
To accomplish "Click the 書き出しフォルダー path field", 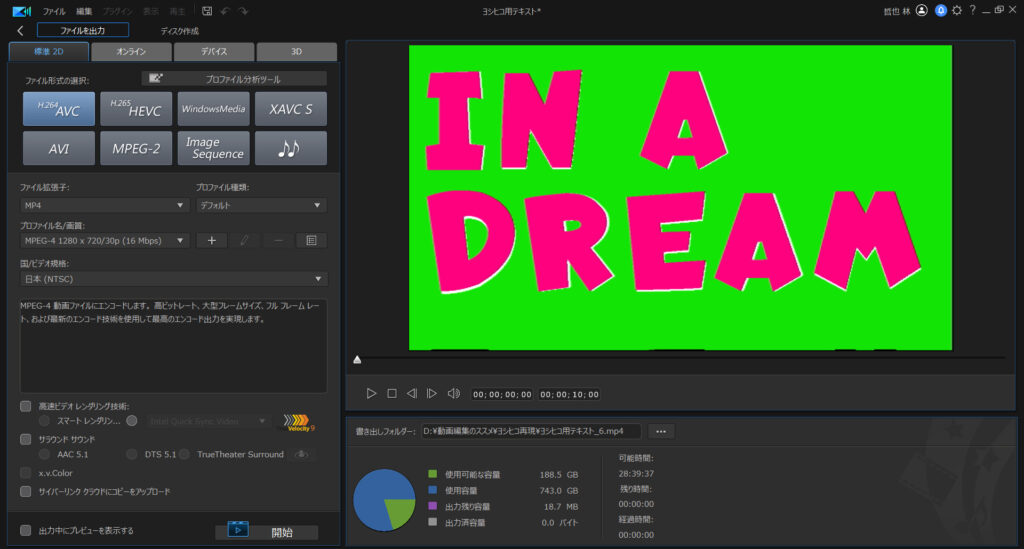I will [x=531, y=431].
